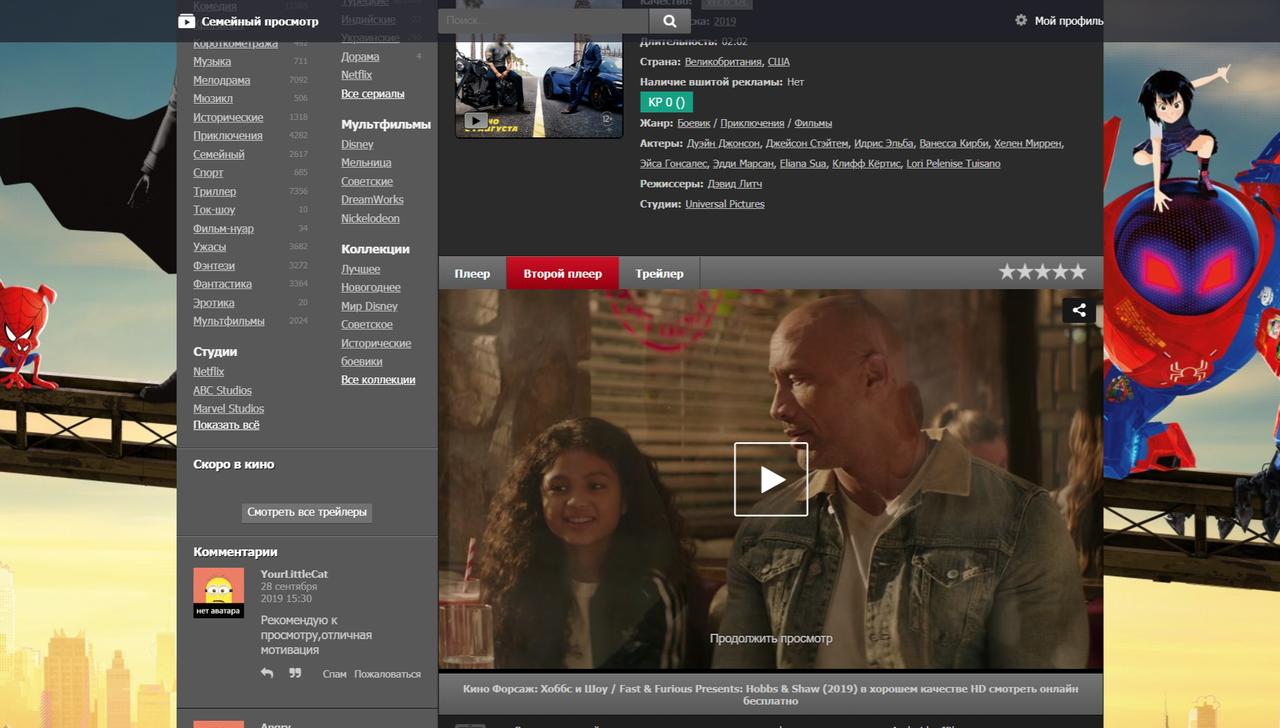The width and height of the screenshot is (1280, 728).
Task: Open actress Ванесса Кирби link
Action: [x=955, y=143]
